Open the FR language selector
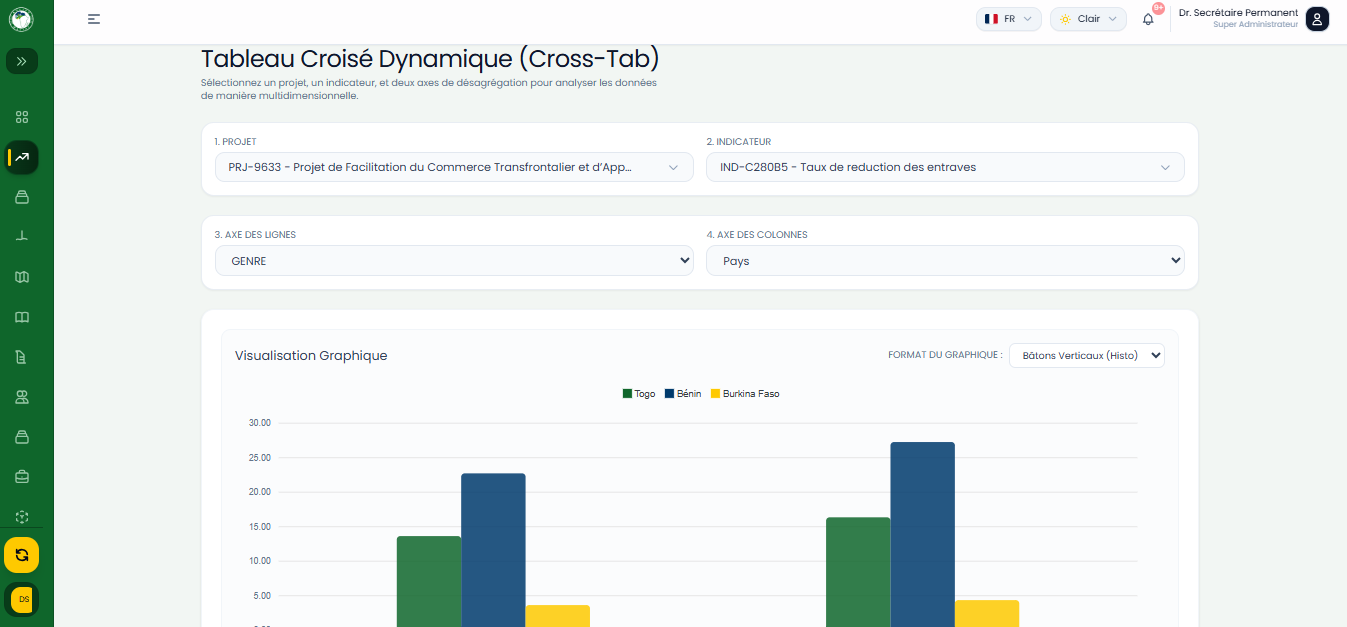This screenshot has height=627, width=1347. 1009,19
